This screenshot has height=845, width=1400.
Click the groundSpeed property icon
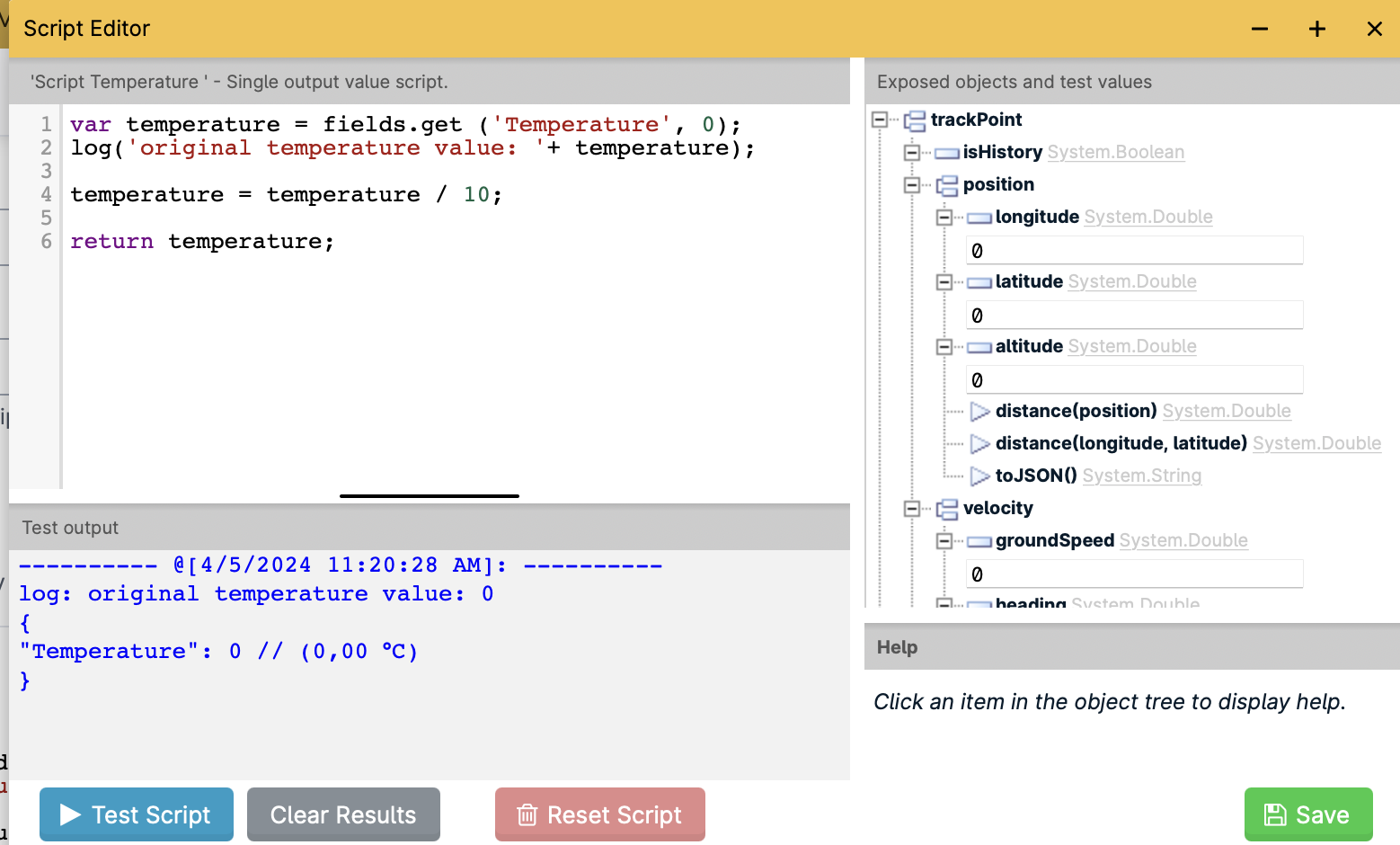click(979, 541)
